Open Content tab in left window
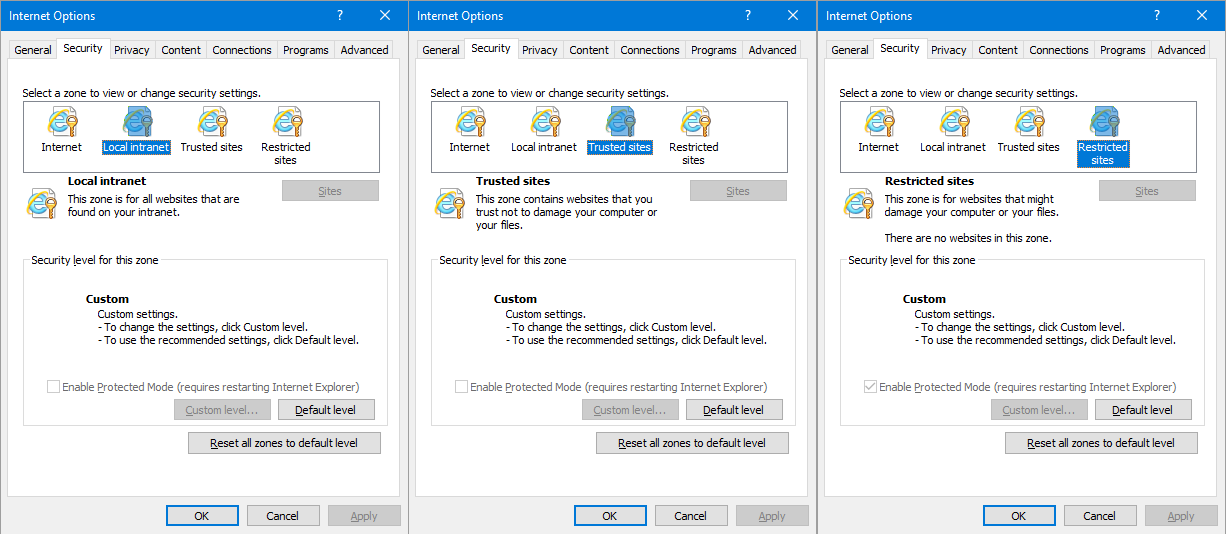The width and height of the screenshot is (1226, 534). 181,50
